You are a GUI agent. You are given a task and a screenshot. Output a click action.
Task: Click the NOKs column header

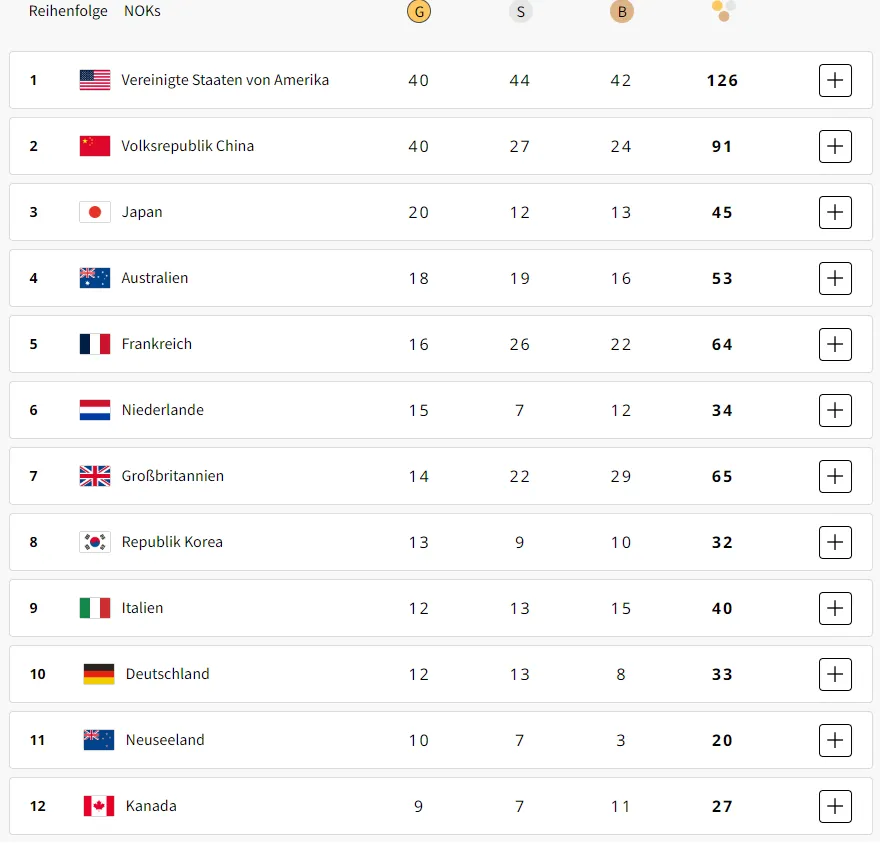click(142, 11)
